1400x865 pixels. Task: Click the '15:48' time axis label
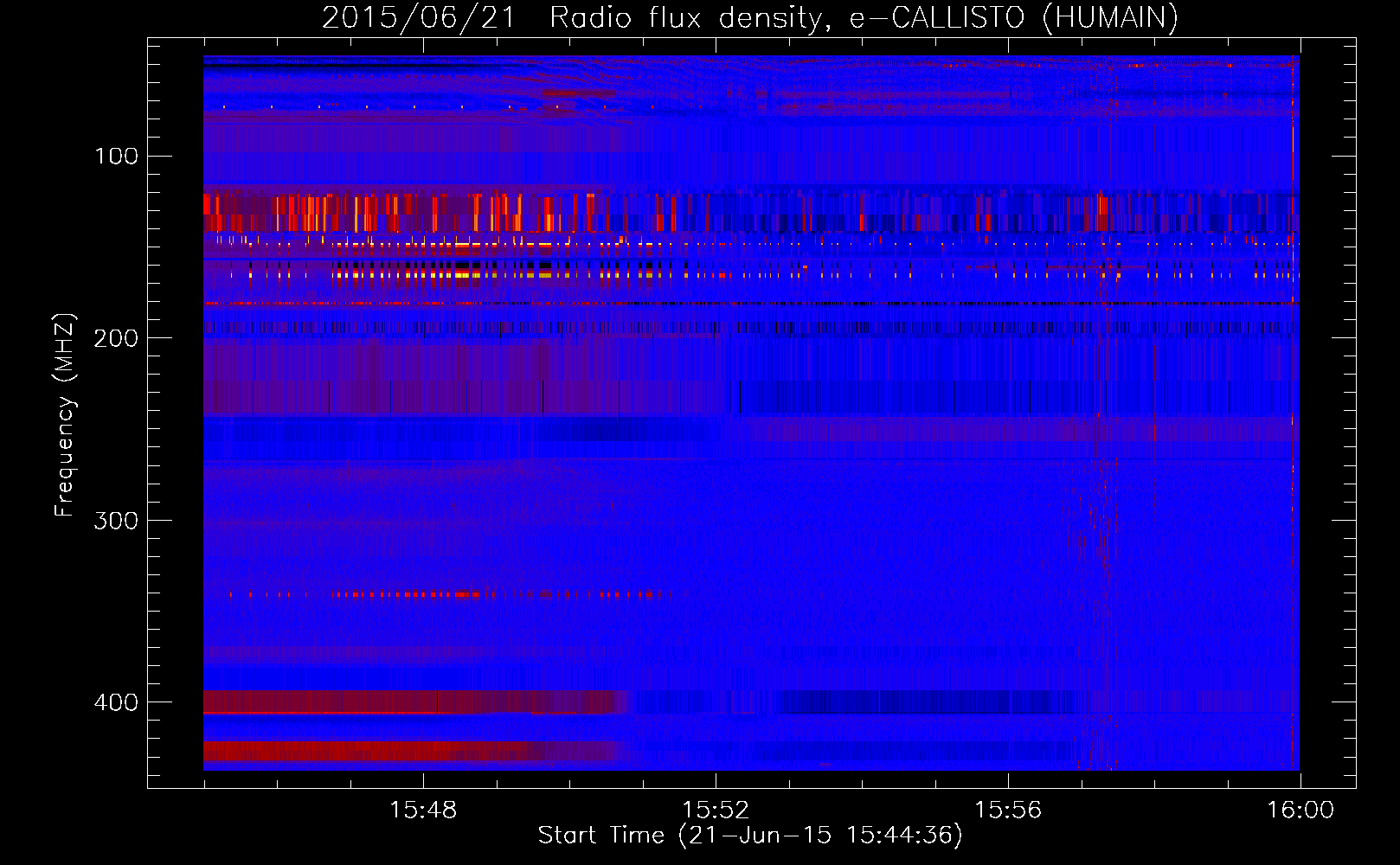[x=423, y=811]
